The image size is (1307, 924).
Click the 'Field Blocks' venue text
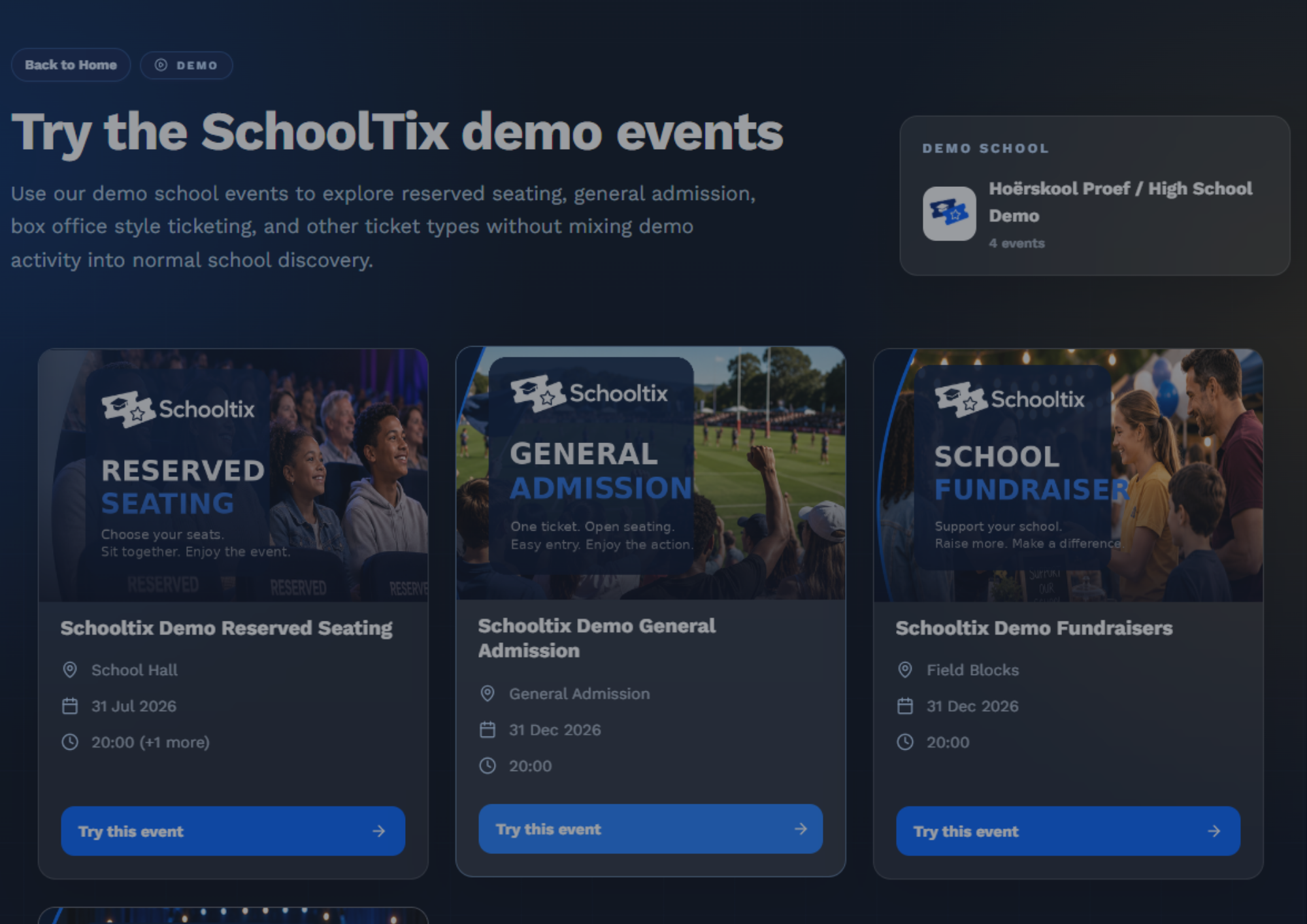pyautogui.click(x=973, y=670)
